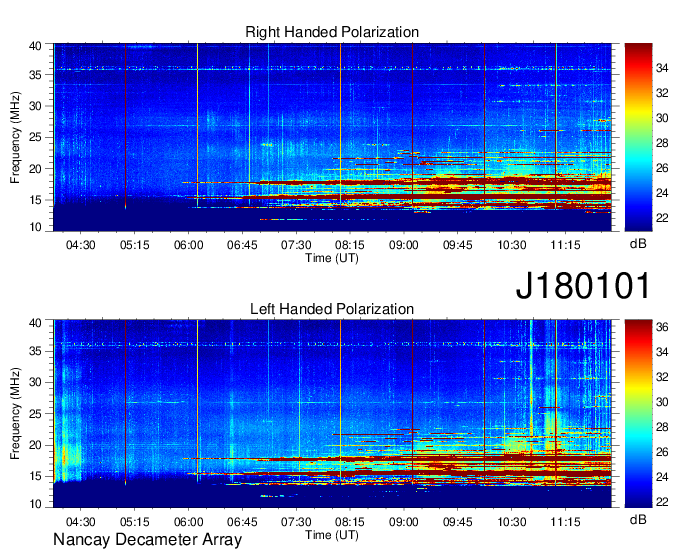The image size is (680, 552).
Task: Click the Left Handed Polarization plot title
Action: (x=332, y=309)
